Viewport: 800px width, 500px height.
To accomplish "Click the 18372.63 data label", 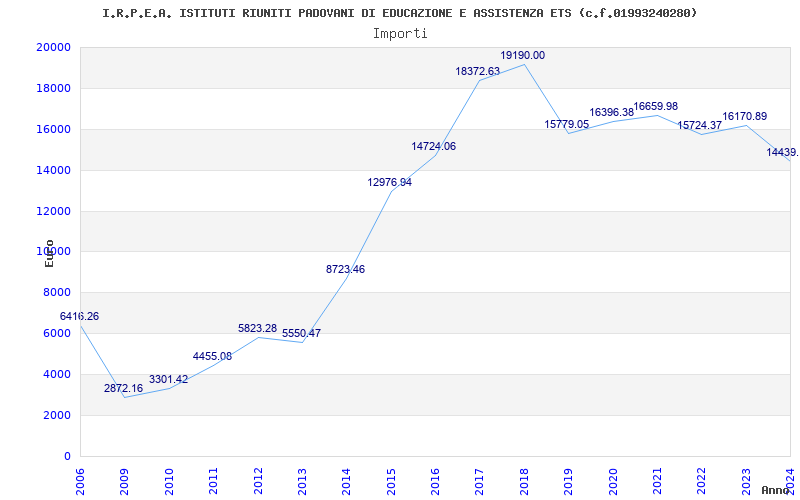I will click(x=478, y=71).
